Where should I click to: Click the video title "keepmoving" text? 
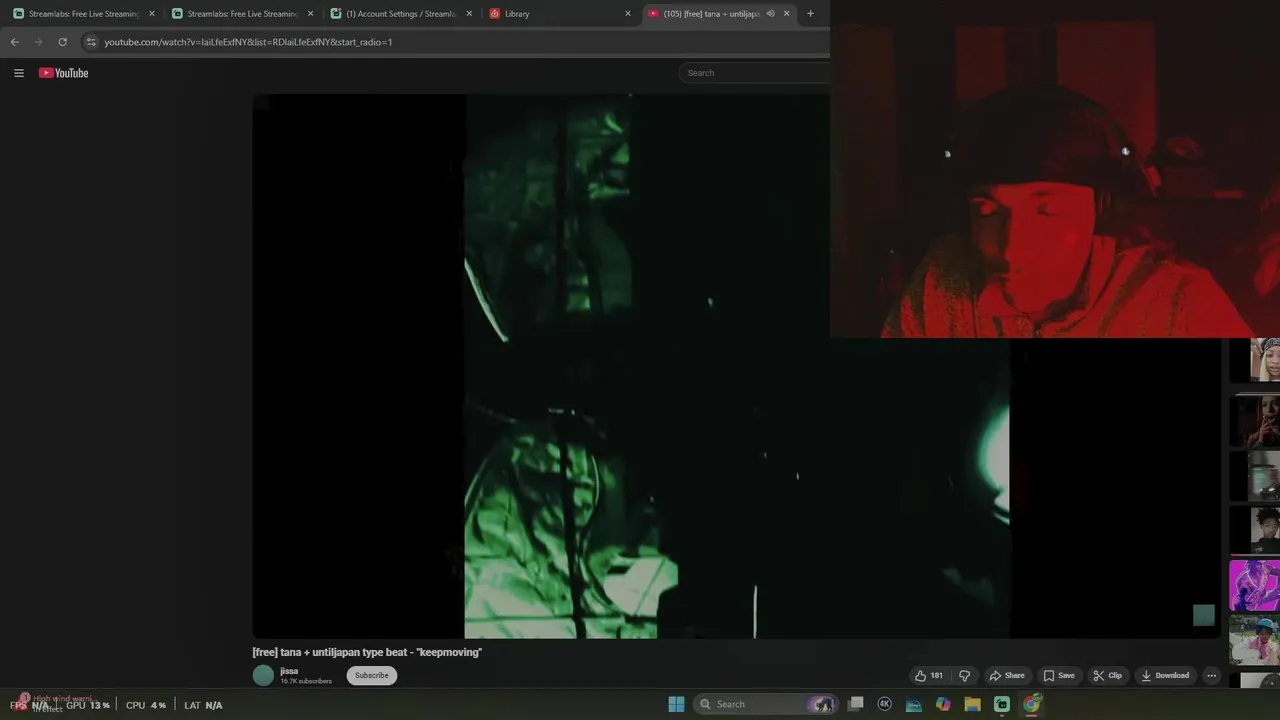coord(367,652)
